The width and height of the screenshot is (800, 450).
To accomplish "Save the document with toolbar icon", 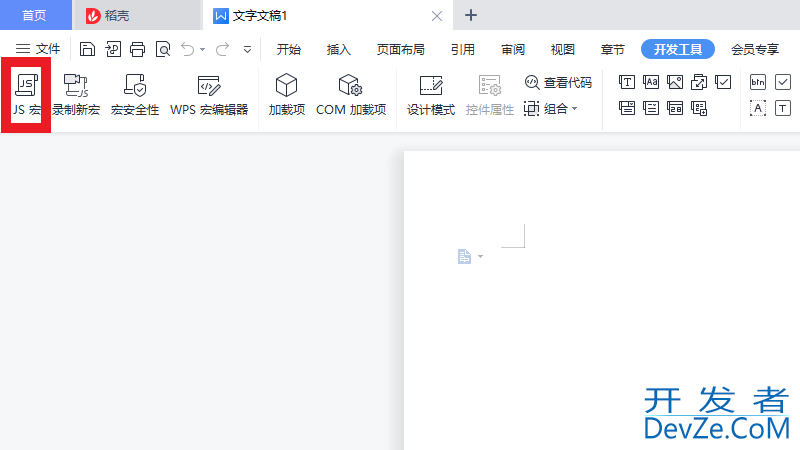I will point(87,49).
